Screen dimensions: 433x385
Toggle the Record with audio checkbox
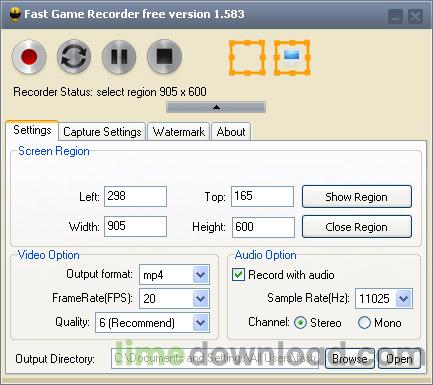(x=238, y=275)
